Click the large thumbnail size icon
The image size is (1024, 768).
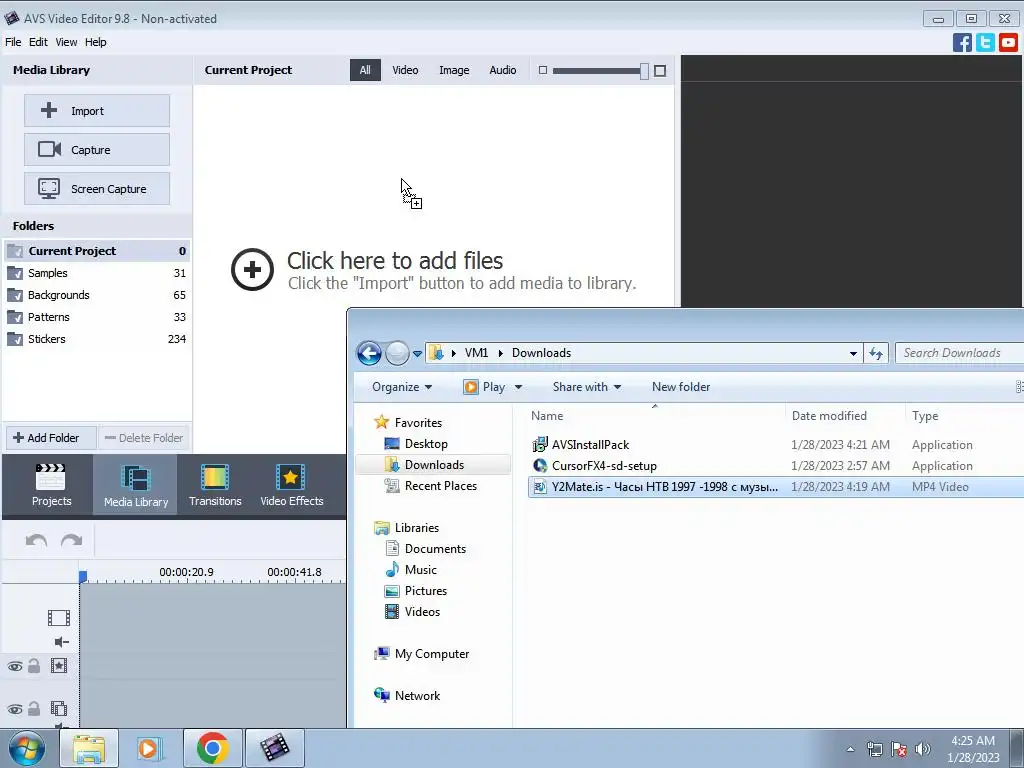tap(660, 70)
